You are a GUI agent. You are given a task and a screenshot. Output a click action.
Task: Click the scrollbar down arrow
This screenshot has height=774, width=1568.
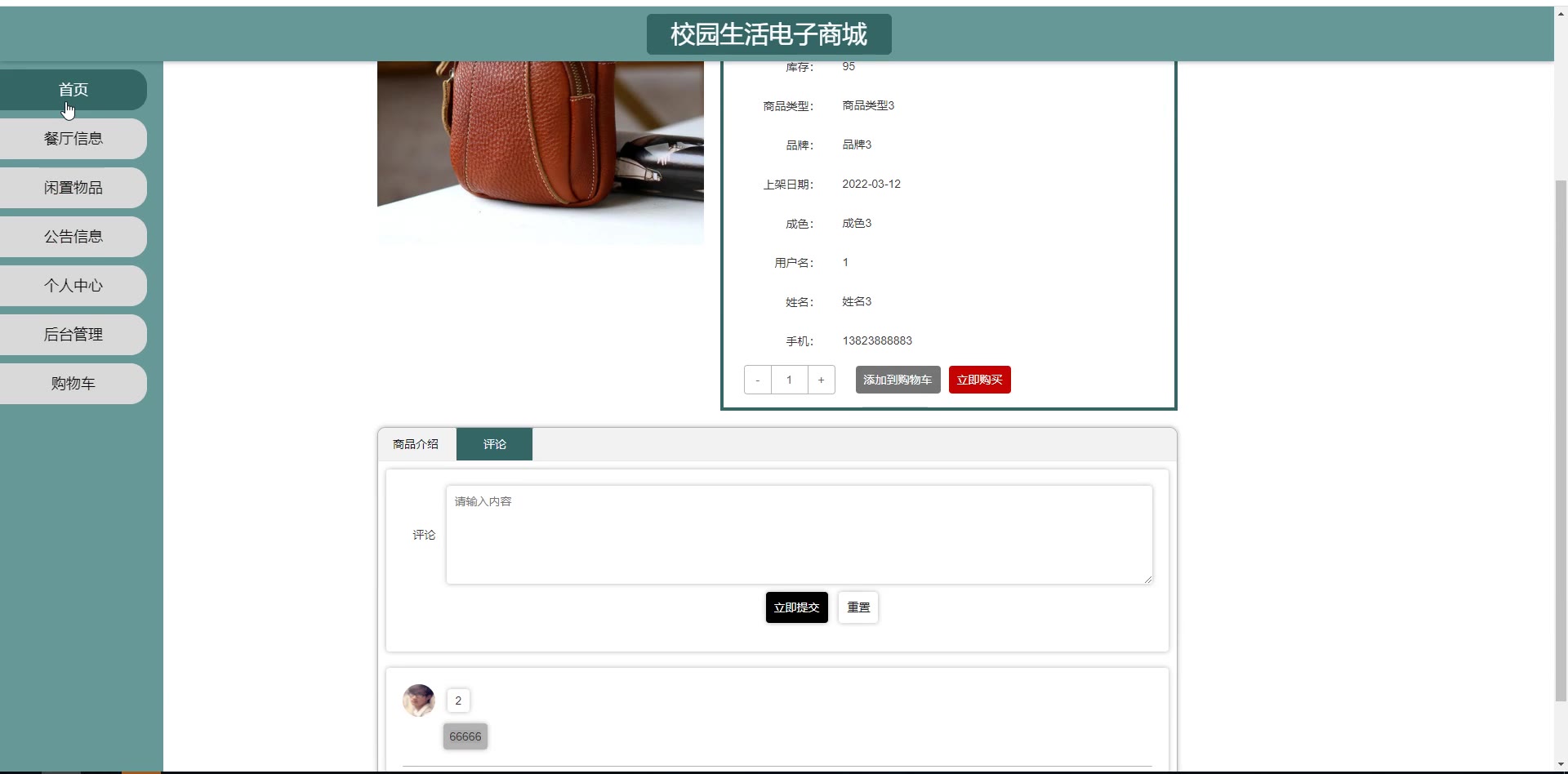coord(1561,764)
